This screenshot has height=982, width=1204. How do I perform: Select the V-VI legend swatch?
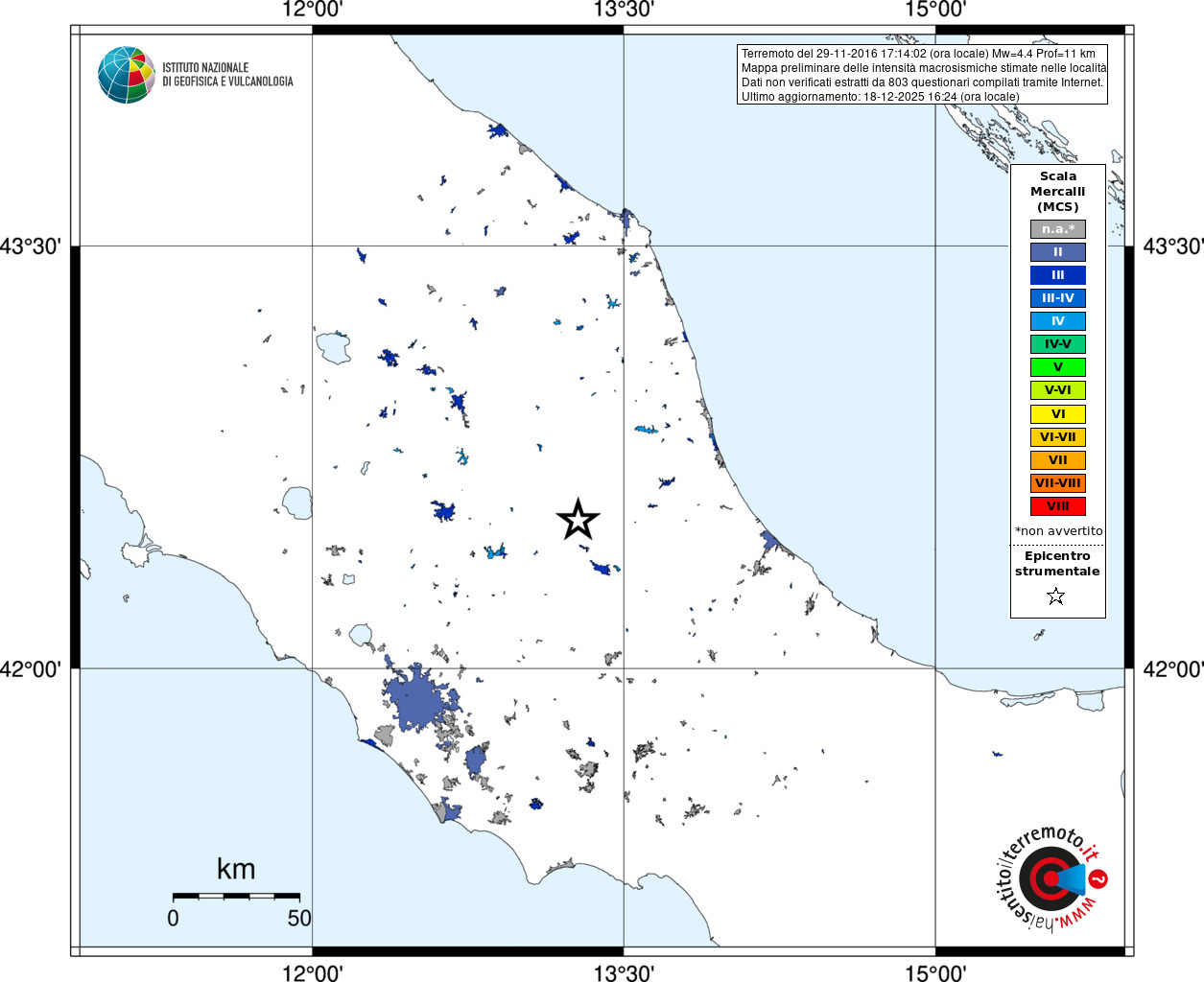pos(1058,390)
